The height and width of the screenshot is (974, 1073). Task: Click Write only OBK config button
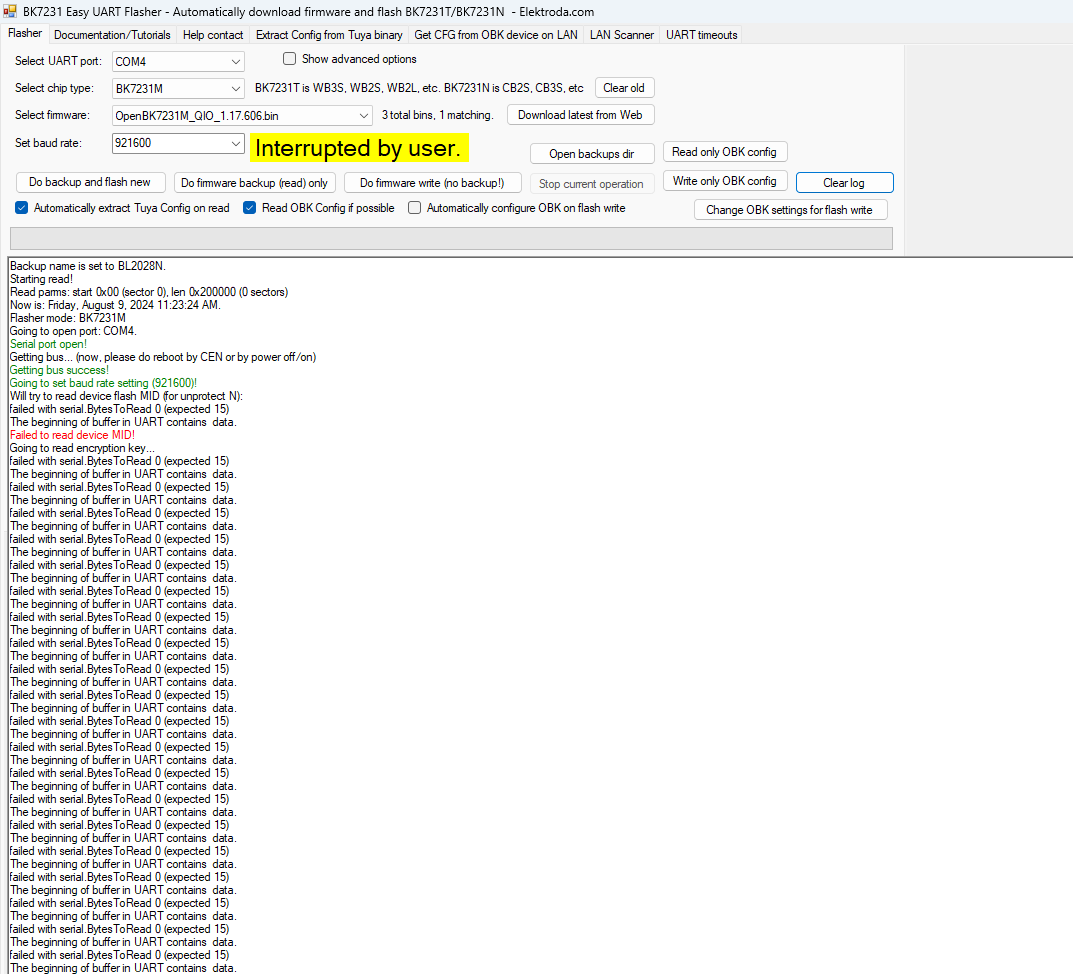(725, 181)
